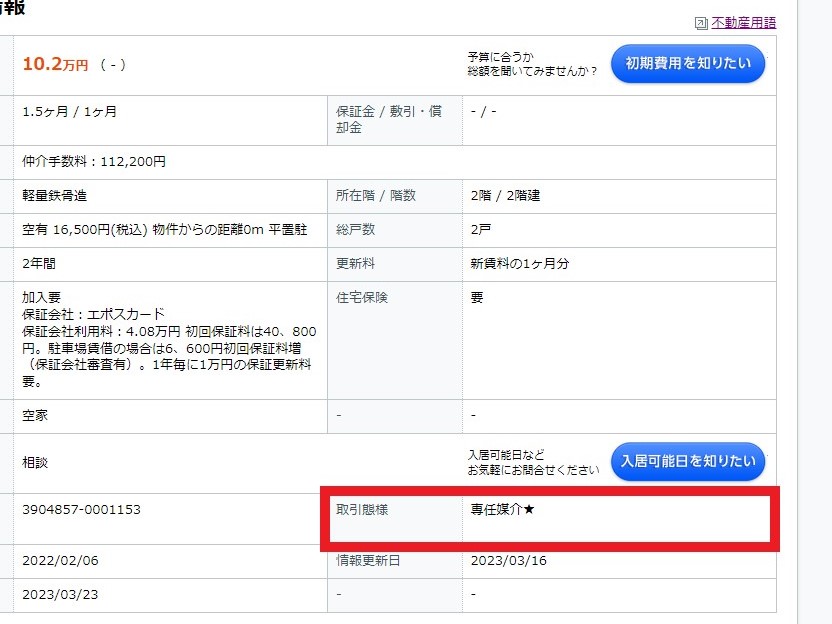
Task: Click the 総戸数 label
Action: [x=356, y=229]
